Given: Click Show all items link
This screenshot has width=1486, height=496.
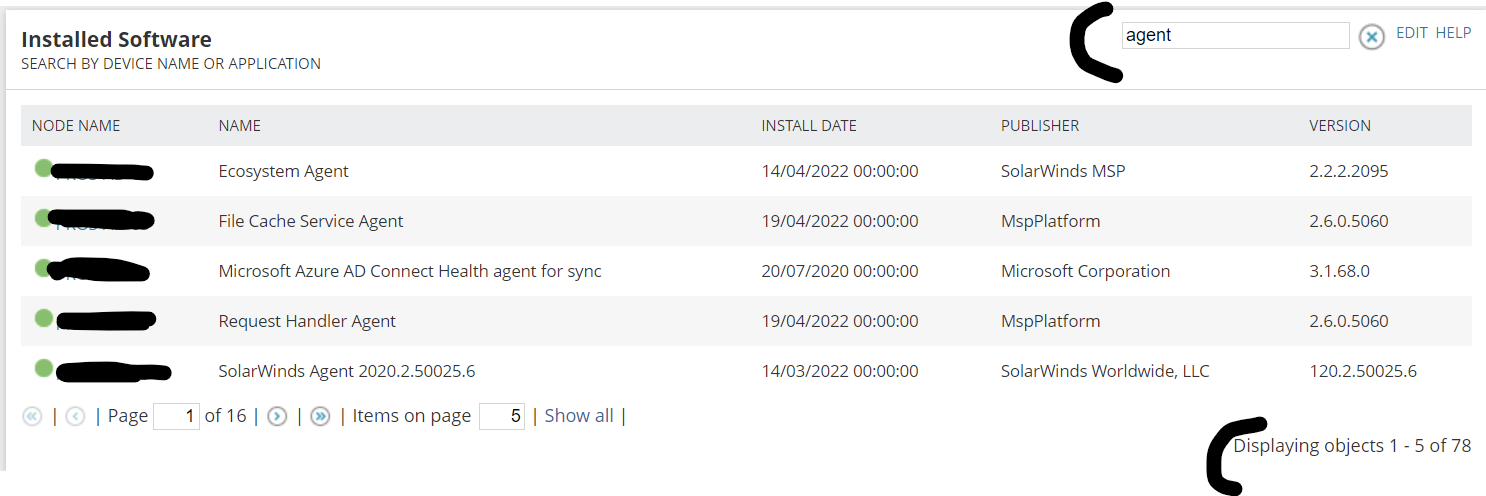Looking at the screenshot, I should [579, 416].
